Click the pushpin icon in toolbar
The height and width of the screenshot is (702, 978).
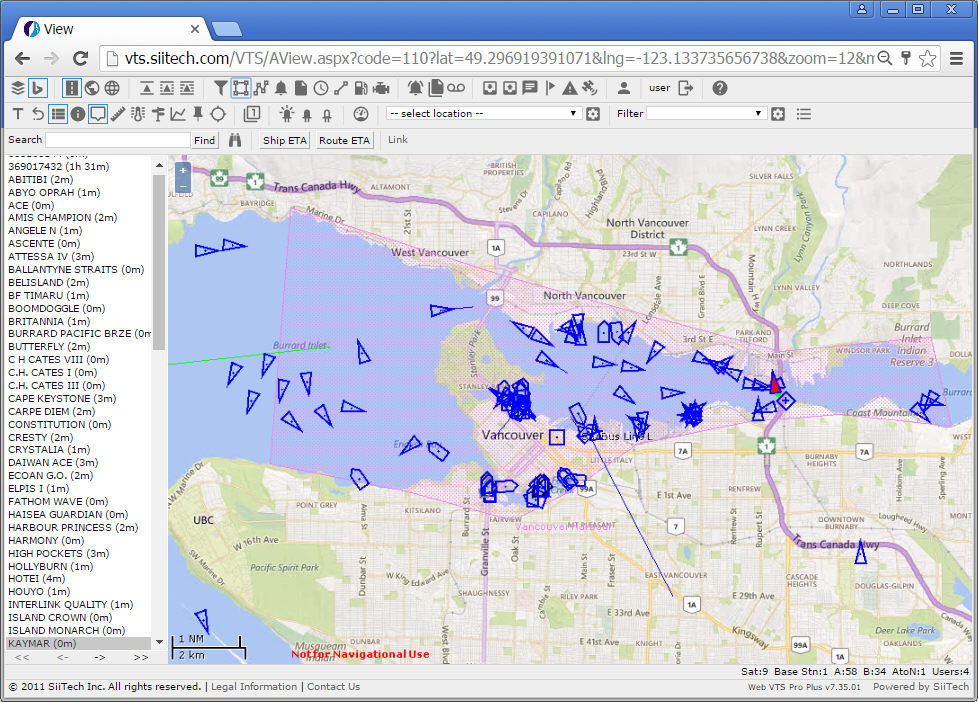(198, 114)
